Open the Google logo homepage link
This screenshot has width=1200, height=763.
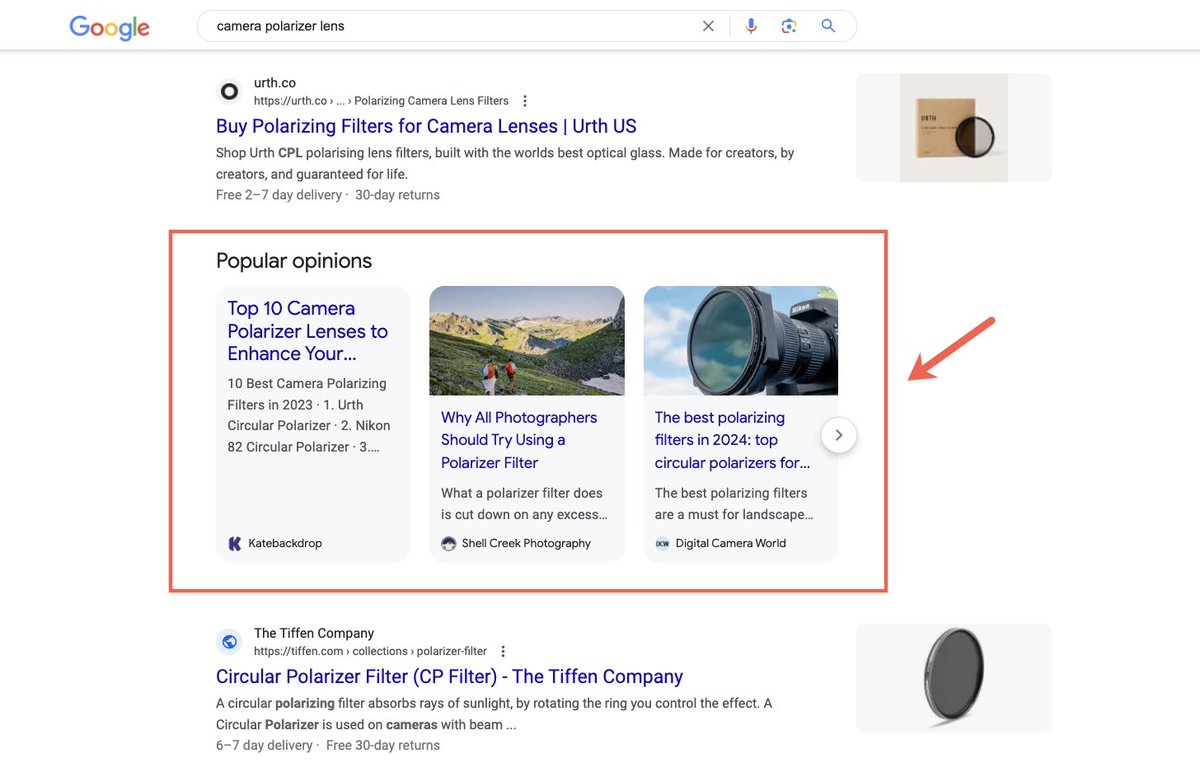tap(109, 27)
